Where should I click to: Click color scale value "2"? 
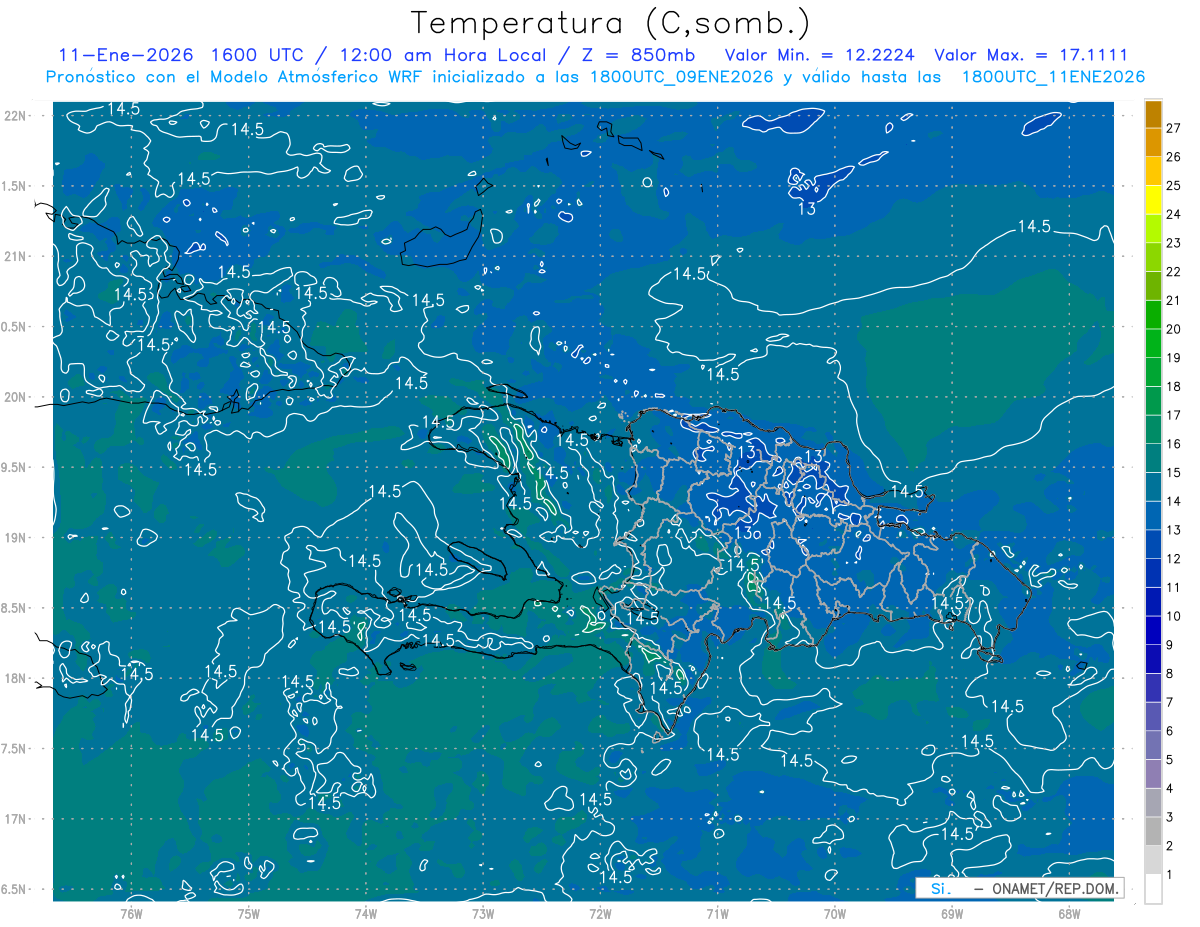coord(1170,846)
